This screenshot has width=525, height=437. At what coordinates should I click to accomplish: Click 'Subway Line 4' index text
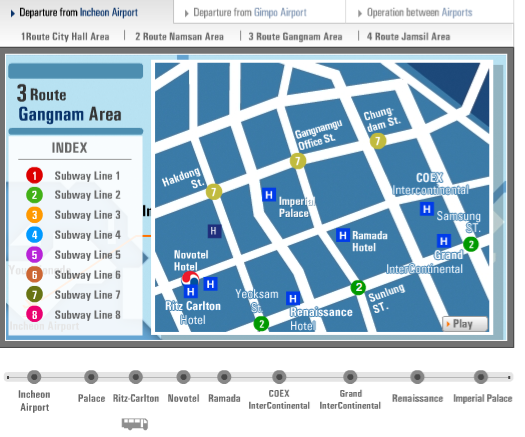pyautogui.click(x=87, y=235)
